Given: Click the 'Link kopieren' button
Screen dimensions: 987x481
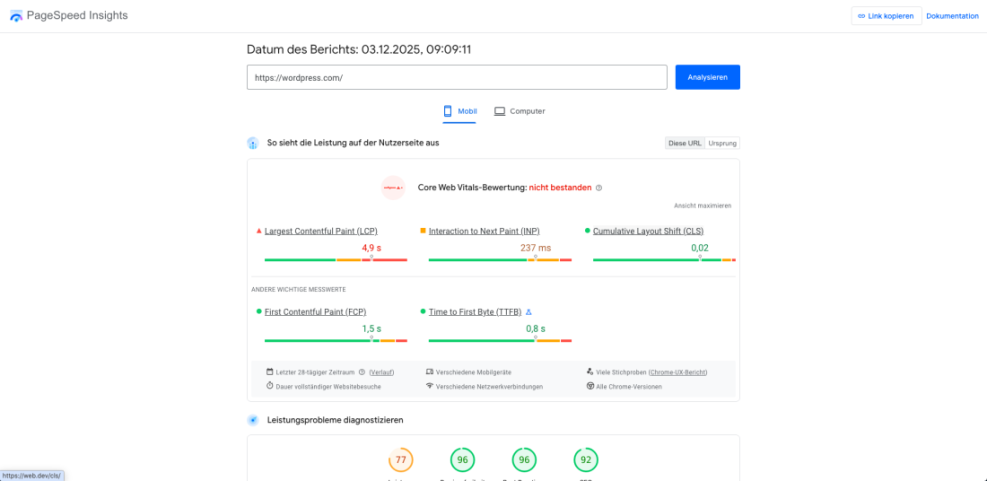Looking at the screenshot, I should 885,16.
